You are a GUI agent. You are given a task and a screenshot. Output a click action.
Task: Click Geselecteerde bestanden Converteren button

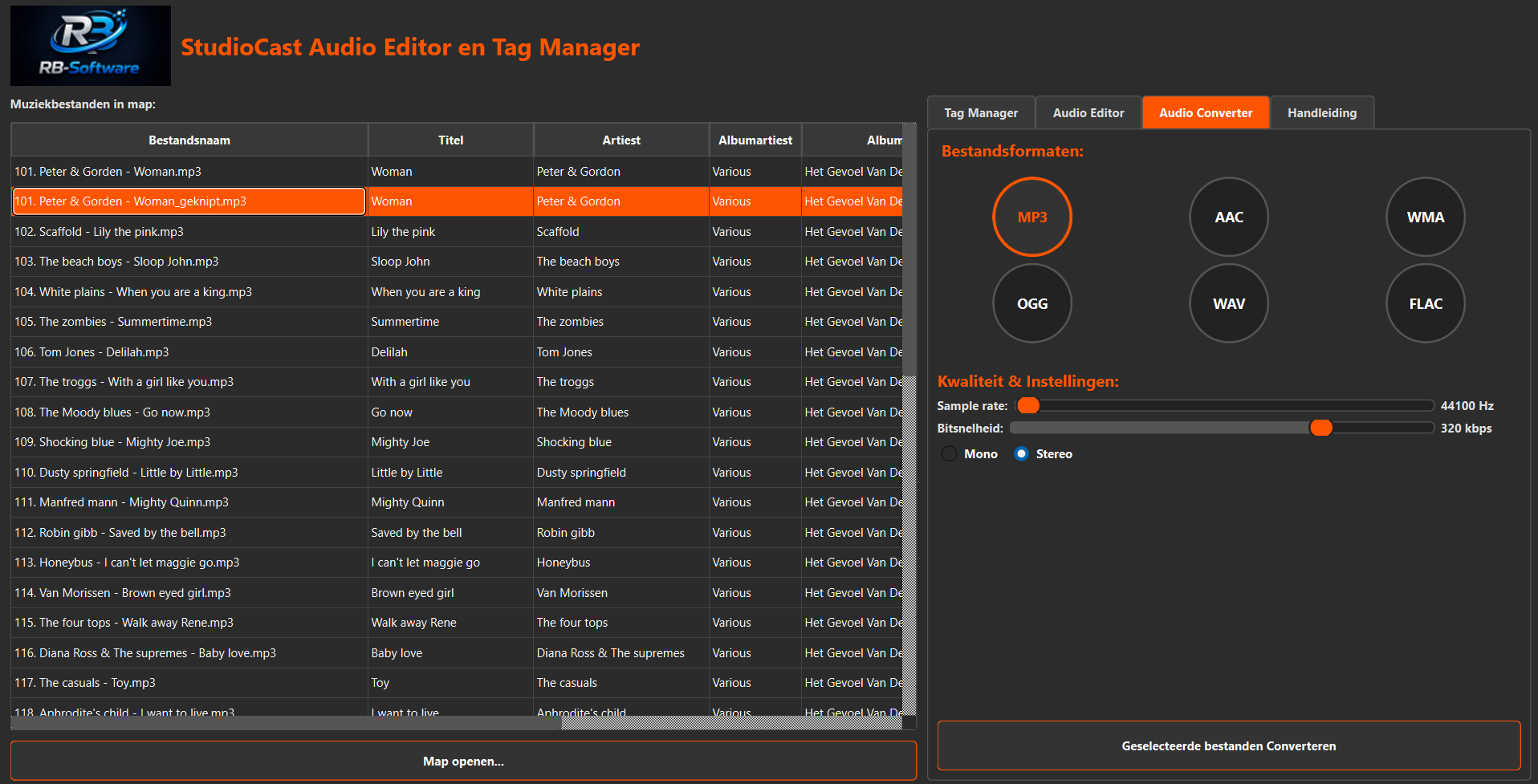(x=1229, y=745)
